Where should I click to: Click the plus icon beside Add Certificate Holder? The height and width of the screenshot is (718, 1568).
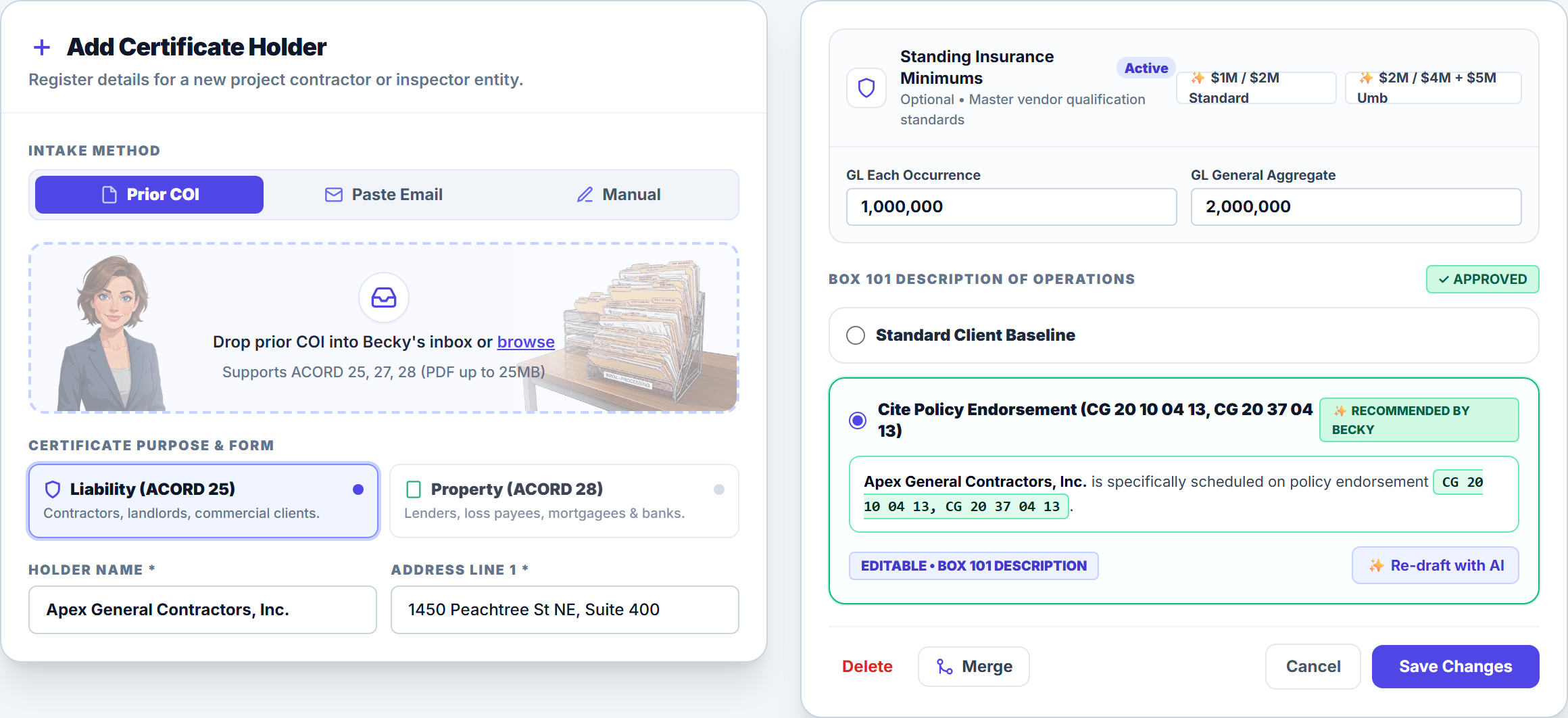(x=42, y=47)
